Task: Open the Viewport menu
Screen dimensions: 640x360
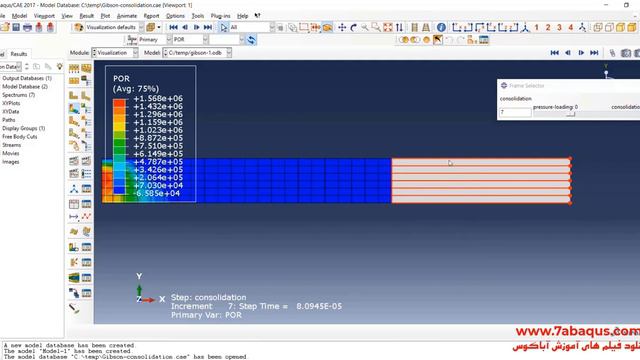Action: [44, 16]
